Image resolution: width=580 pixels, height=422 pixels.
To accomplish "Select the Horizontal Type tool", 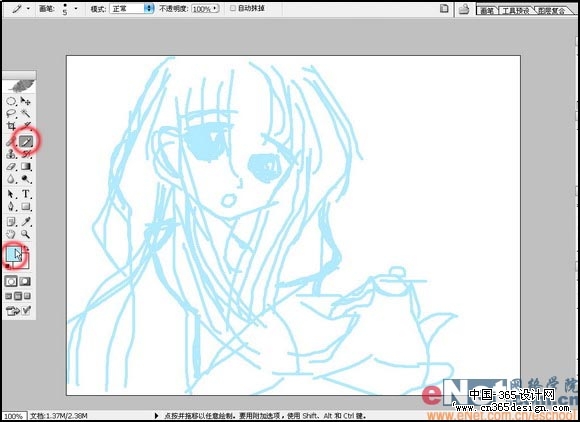I will click(26, 193).
